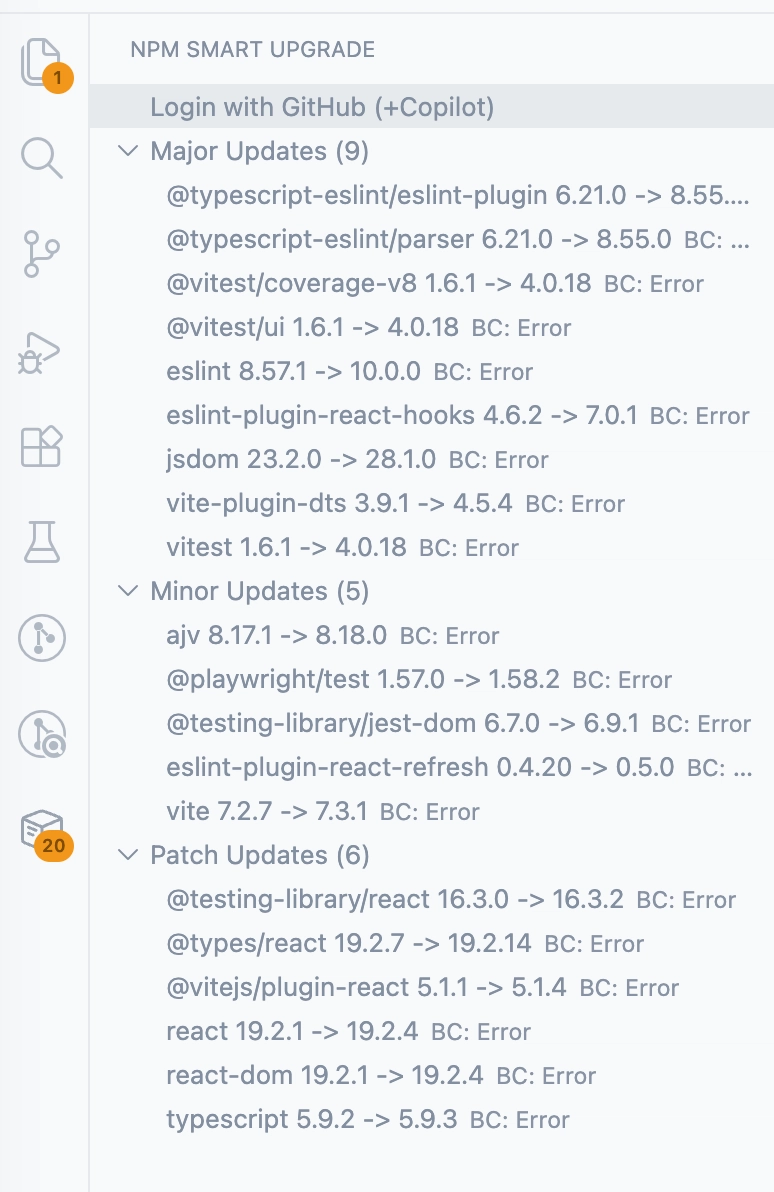The image size is (774, 1192).
Task: Open the Search panel
Action: coord(41,158)
